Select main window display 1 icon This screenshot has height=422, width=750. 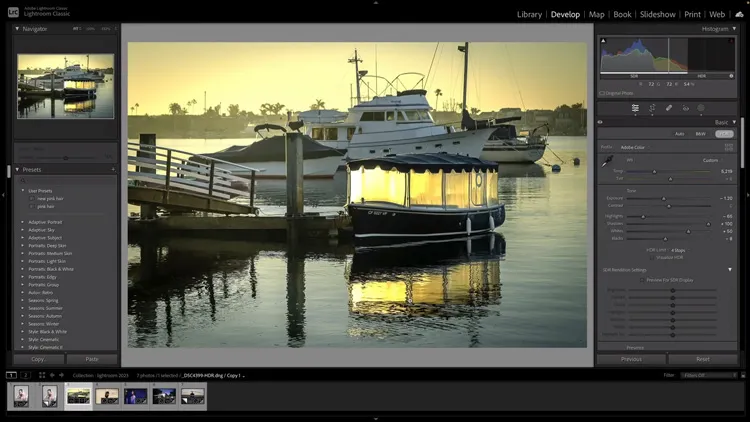point(11,375)
